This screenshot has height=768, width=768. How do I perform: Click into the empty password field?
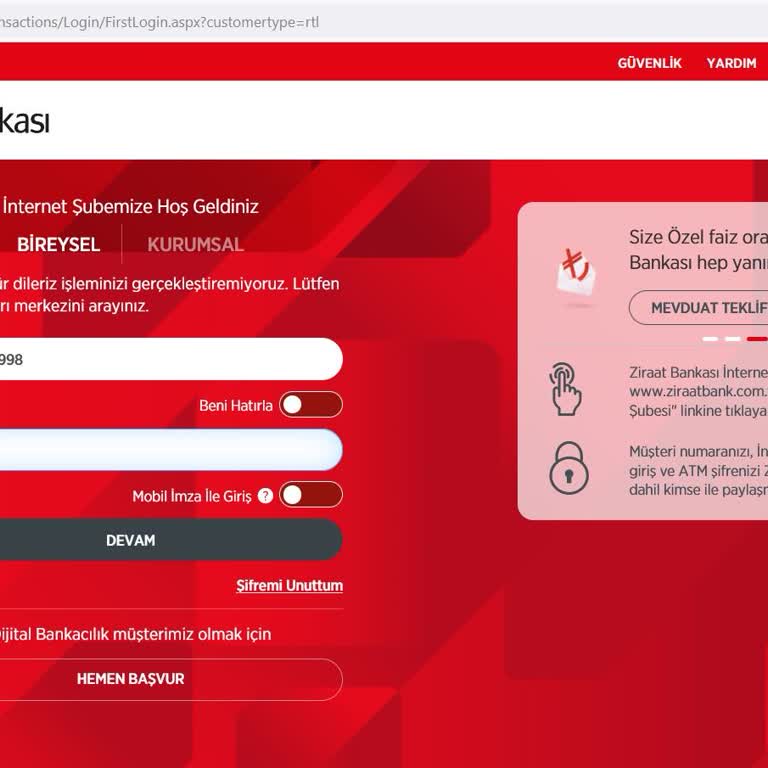tap(171, 450)
